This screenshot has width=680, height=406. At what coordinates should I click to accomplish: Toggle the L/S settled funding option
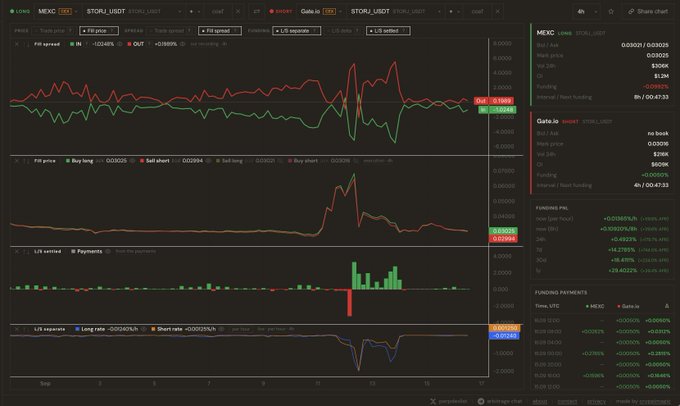388,31
